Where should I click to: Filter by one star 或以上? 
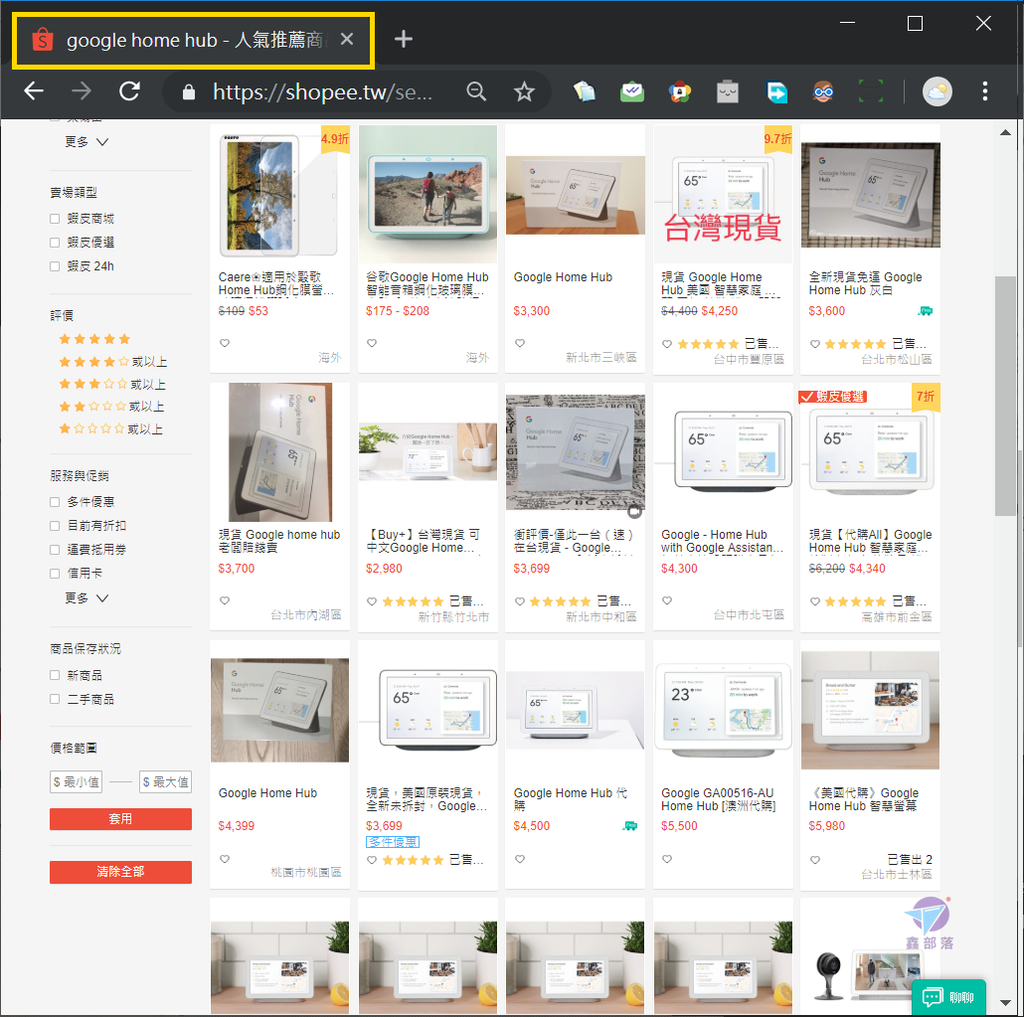[x=111, y=428]
